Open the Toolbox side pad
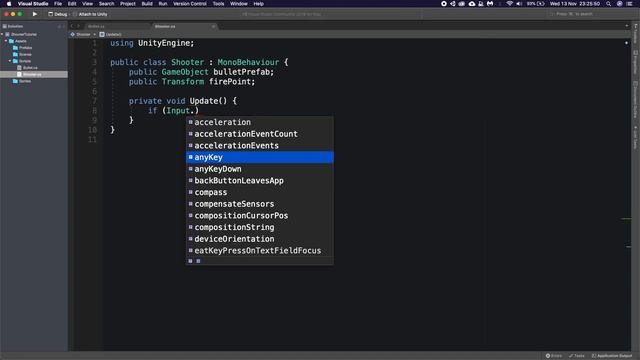Image resolution: width=640 pixels, height=360 pixels. (x=636, y=33)
